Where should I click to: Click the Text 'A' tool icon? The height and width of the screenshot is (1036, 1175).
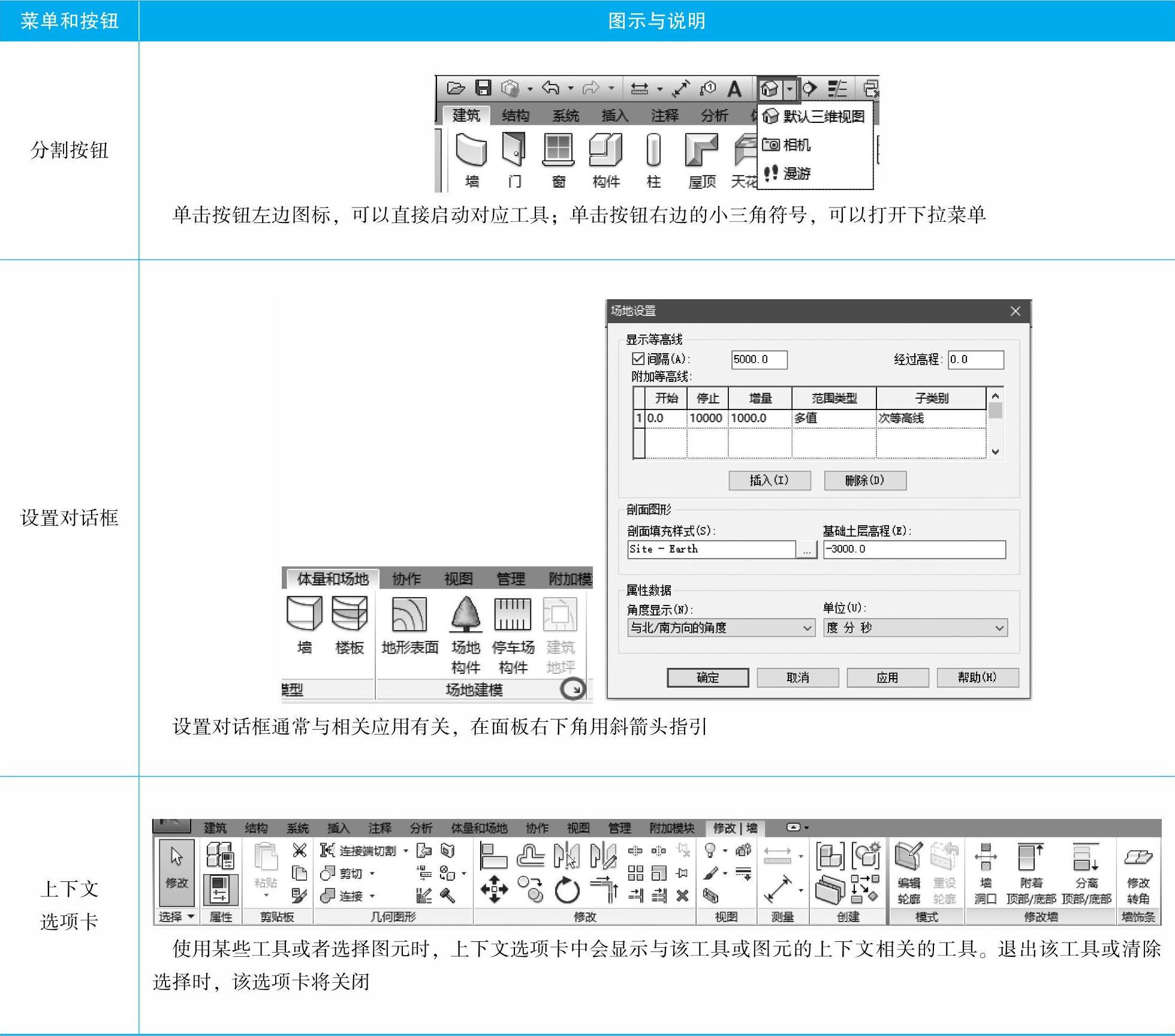coord(734,89)
